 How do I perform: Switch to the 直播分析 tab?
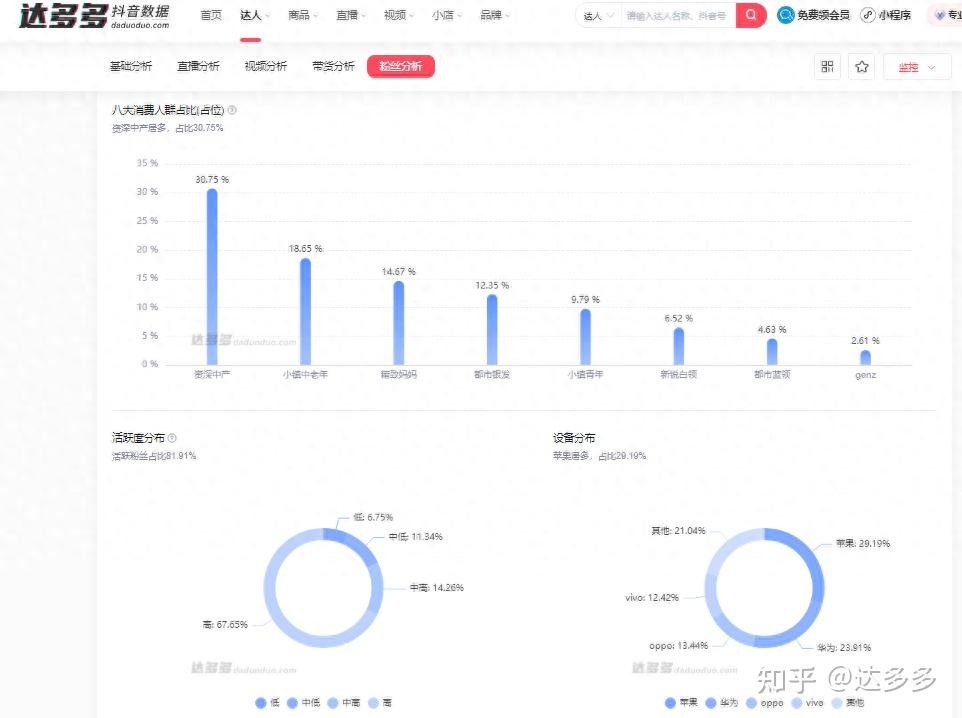coord(198,66)
